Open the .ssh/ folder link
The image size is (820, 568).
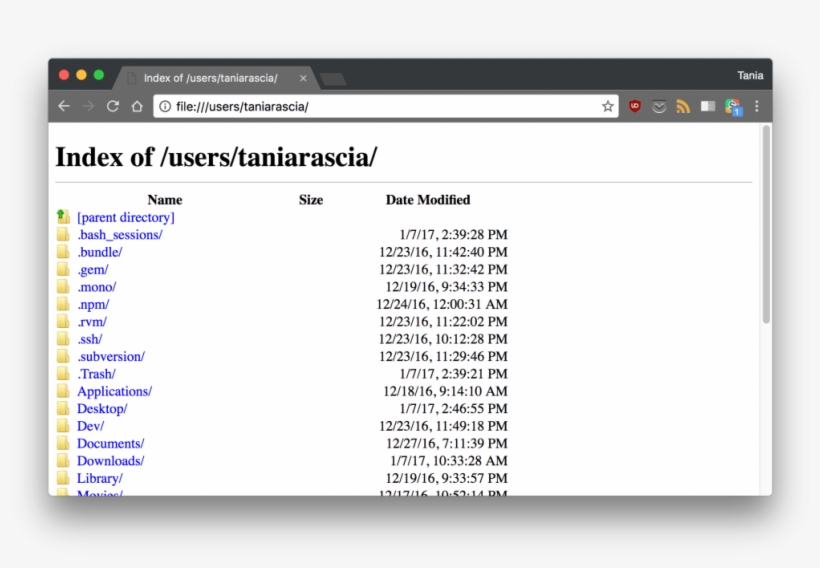pyautogui.click(x=89, y=339)
